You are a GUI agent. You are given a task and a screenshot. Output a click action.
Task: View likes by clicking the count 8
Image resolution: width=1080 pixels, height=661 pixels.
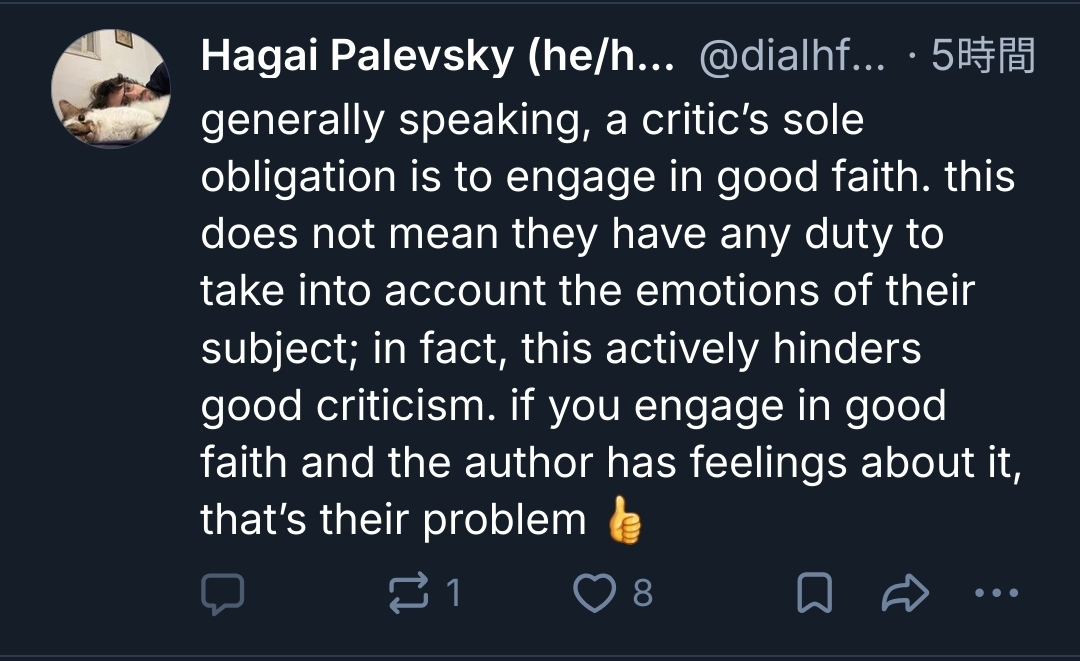coord(643,594)
